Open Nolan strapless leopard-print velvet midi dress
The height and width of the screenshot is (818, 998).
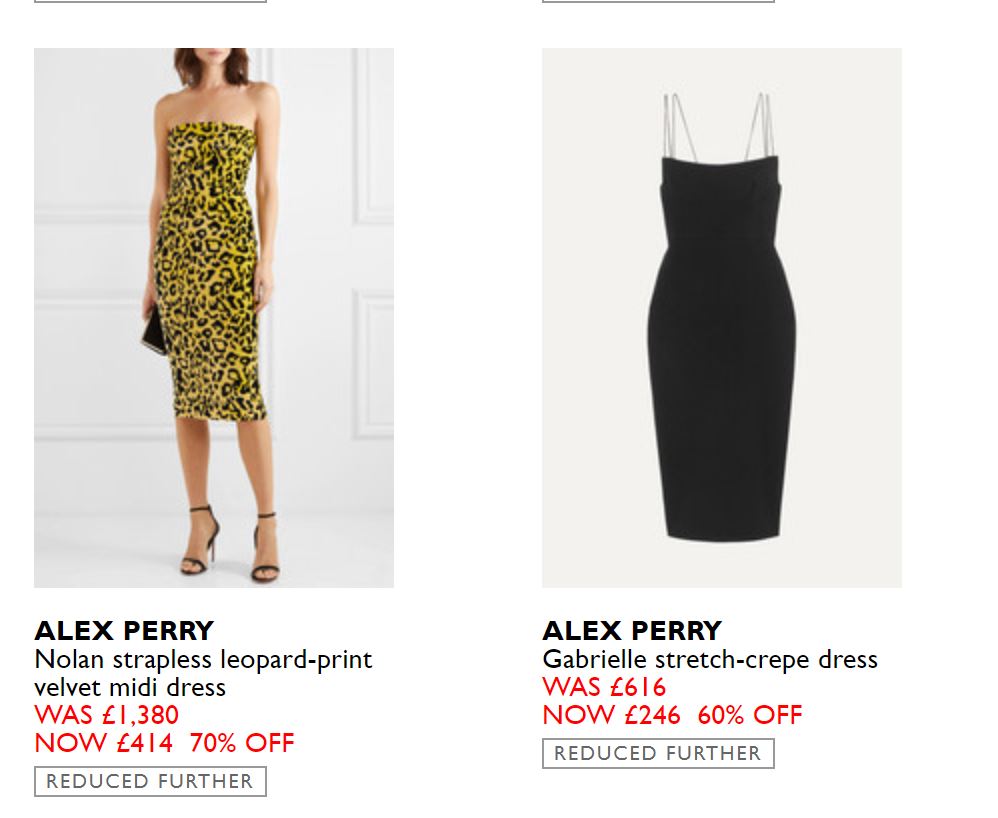pyautogui.click(x=203, y=673)
